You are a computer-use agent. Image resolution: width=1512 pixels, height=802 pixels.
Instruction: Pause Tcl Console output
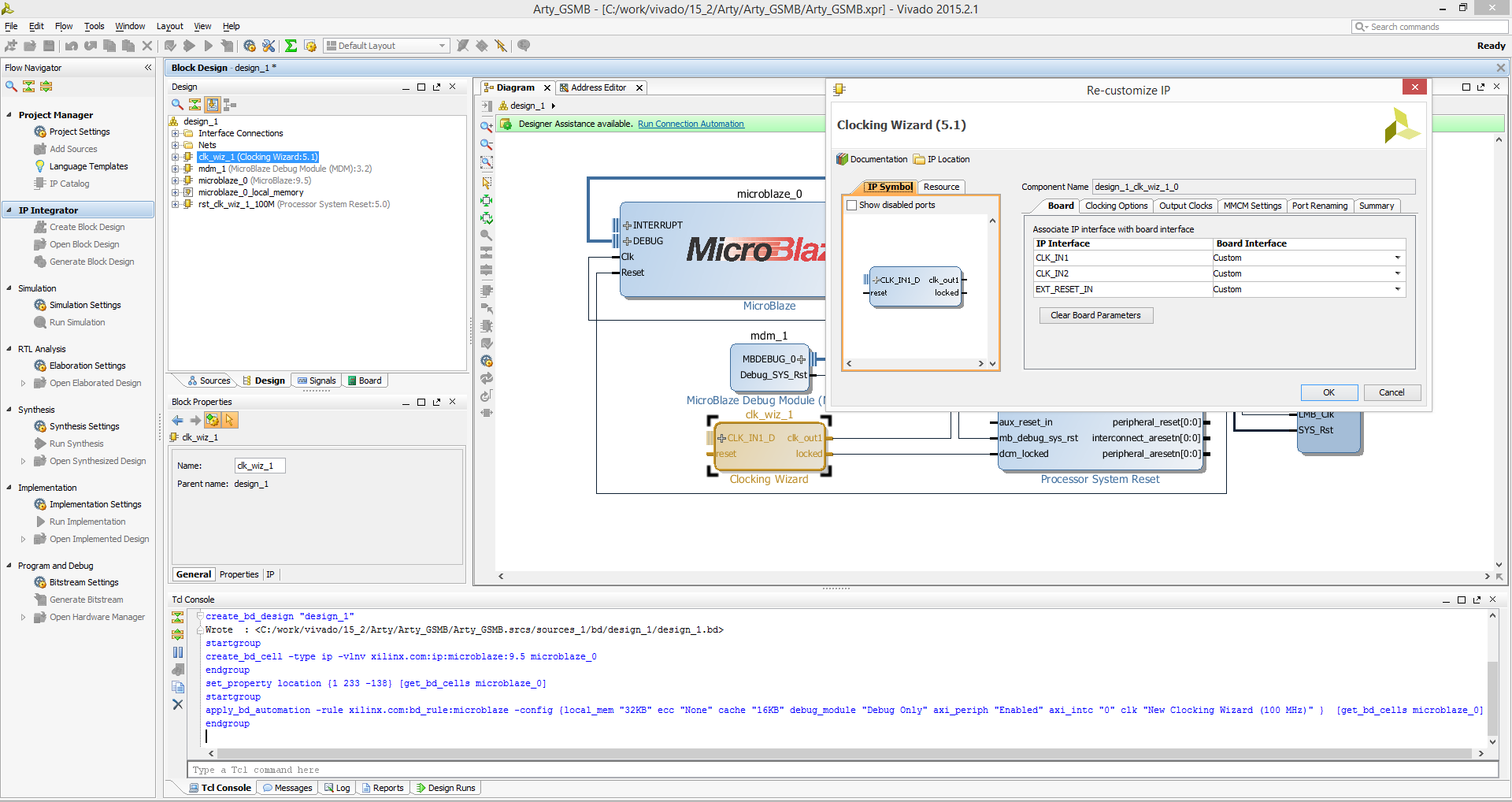click(178, 652)
